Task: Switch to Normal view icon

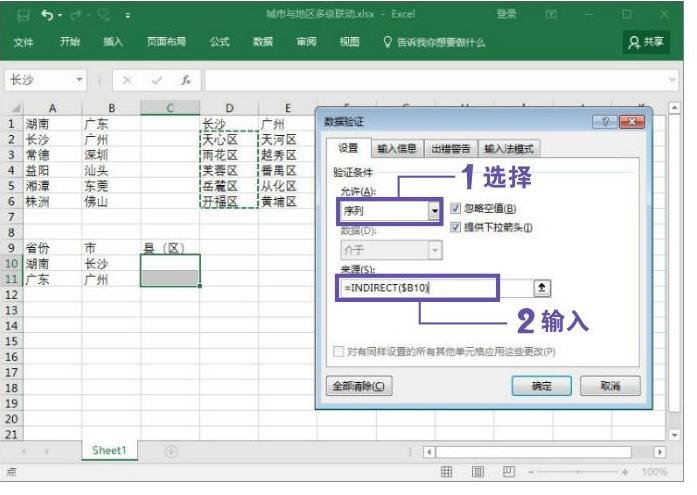Action: [446, 472]
